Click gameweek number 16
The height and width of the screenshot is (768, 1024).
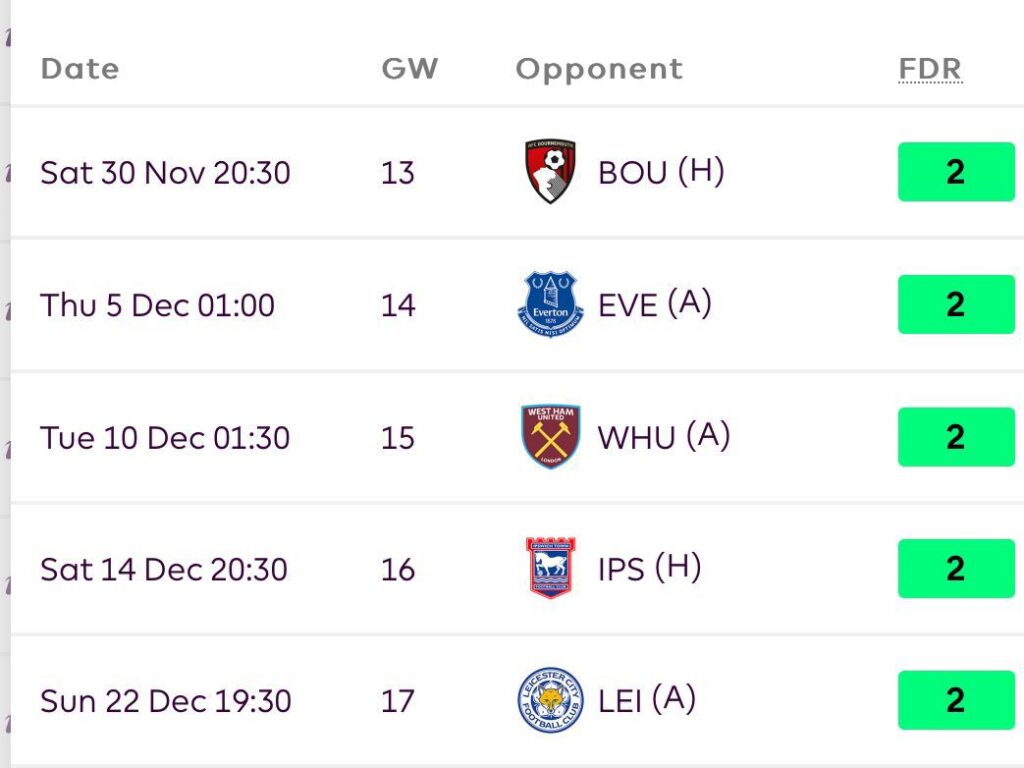point(397,569)
